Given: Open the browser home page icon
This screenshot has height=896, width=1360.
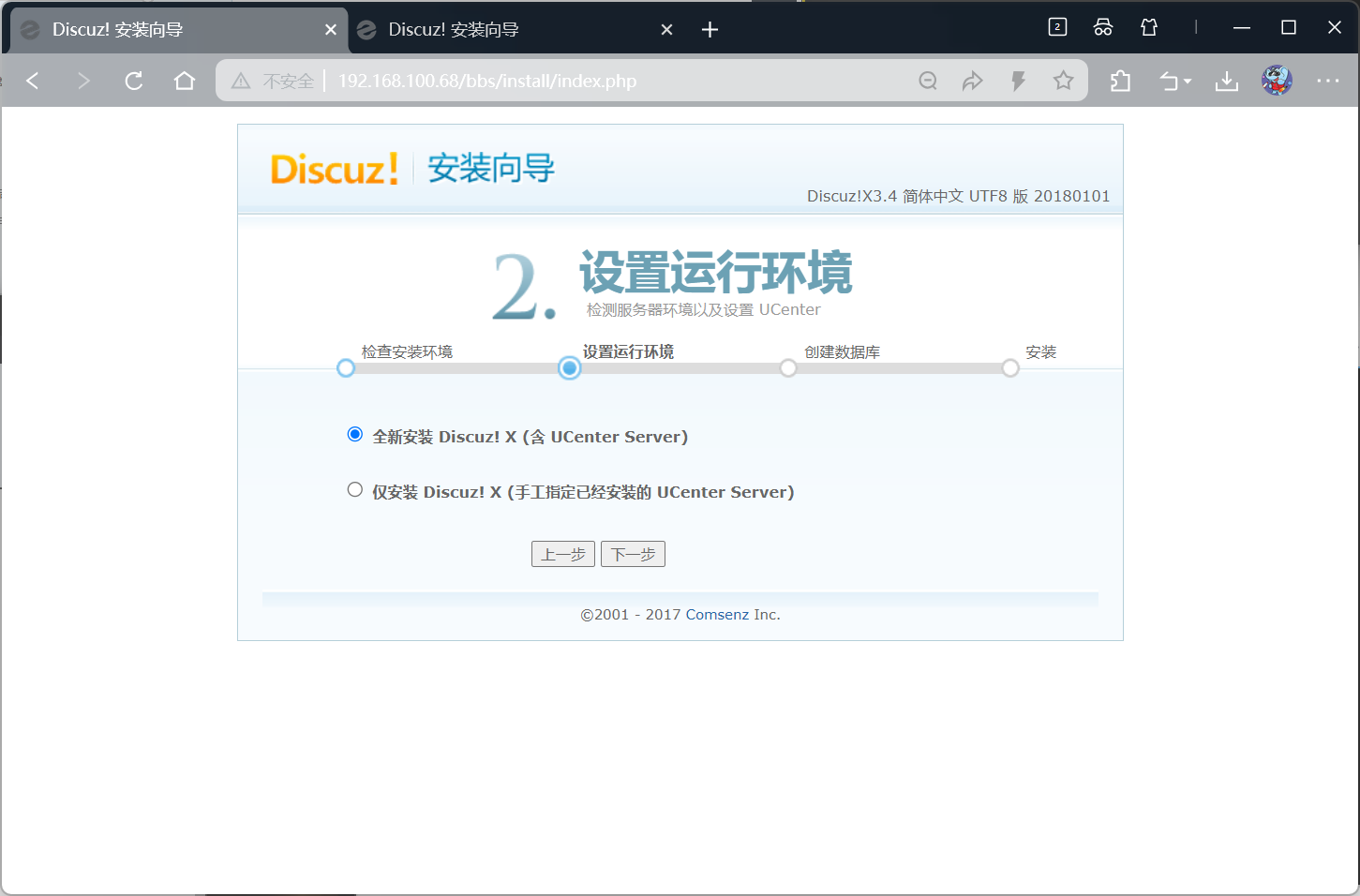Looking at the screenshot, I should [x=185, y=81].
